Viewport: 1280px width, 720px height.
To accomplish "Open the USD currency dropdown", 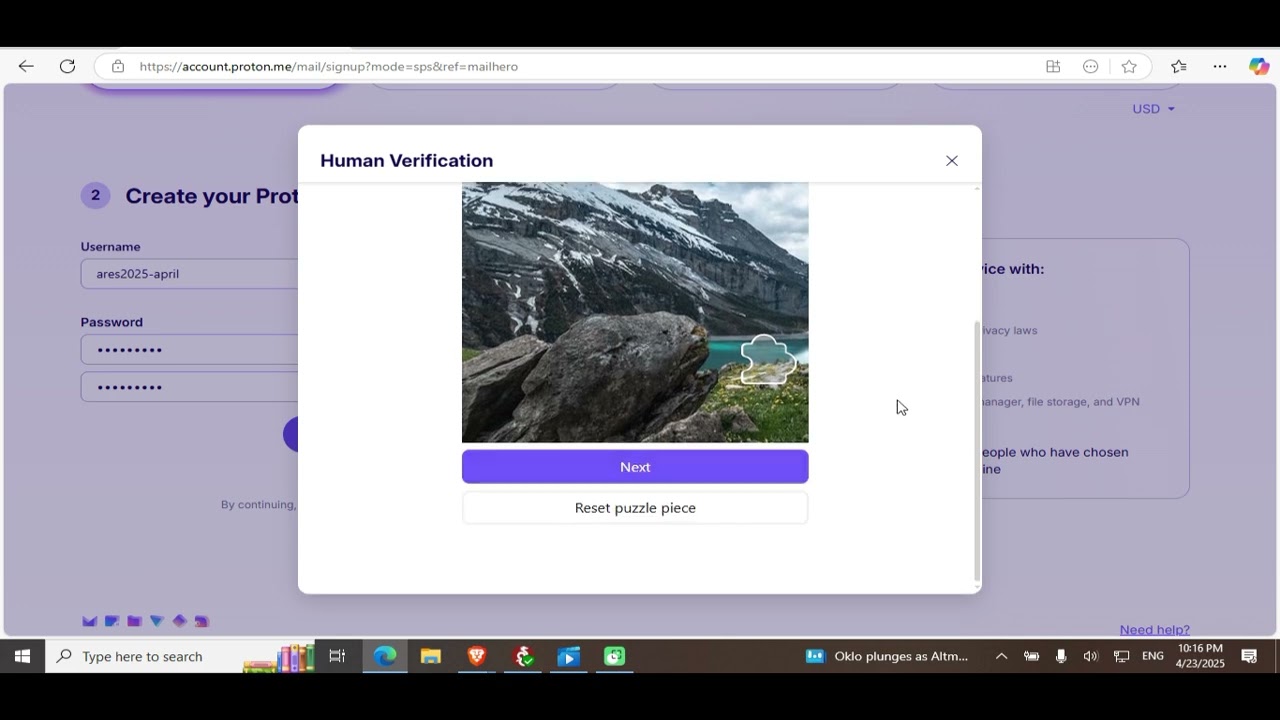I will 1153,109.
